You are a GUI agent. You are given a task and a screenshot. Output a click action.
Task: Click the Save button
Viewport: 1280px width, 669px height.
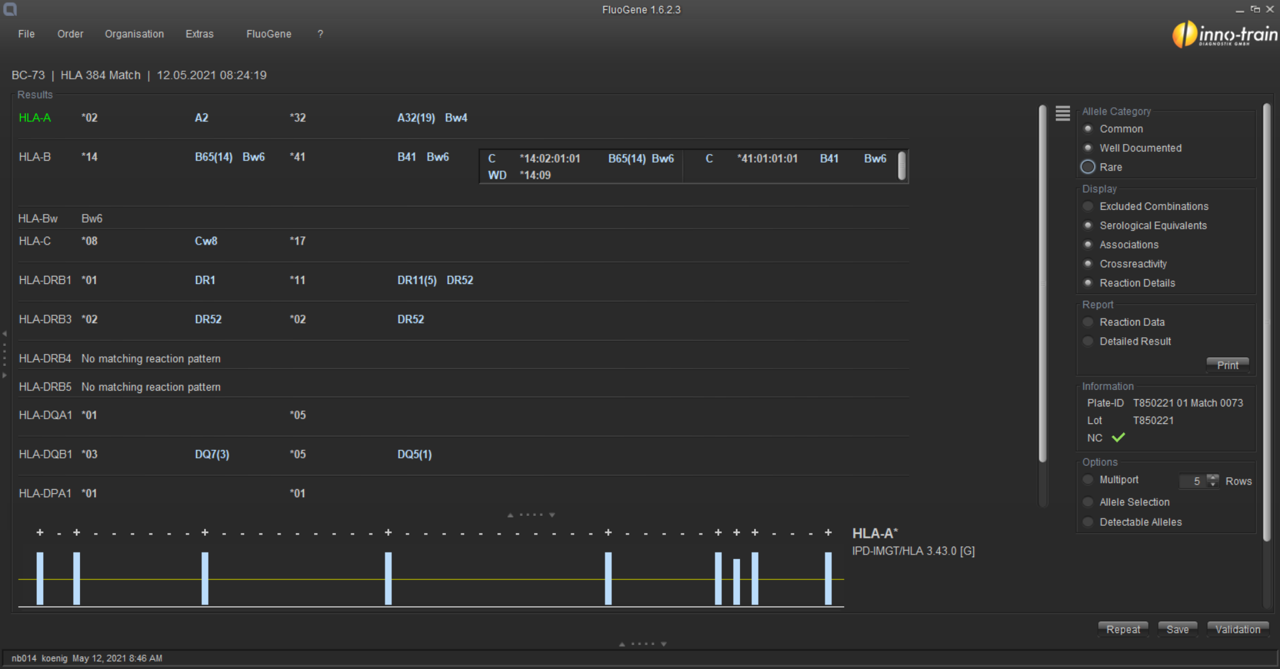coord(1177,629)
